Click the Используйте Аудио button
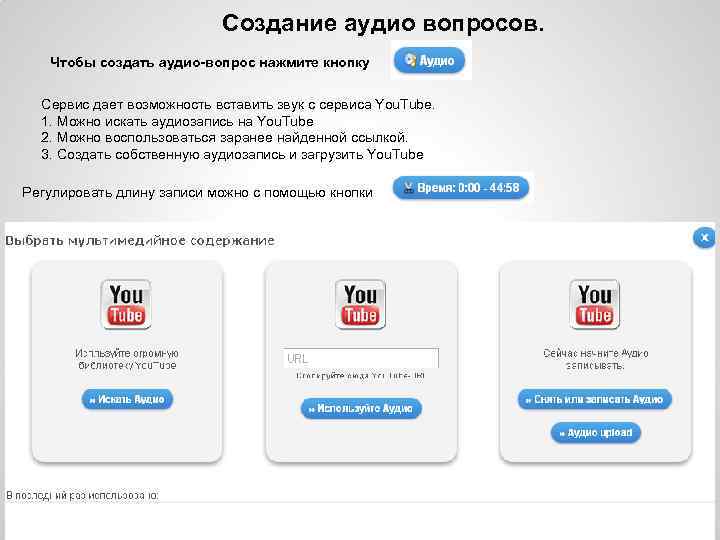720x540 pixels. 361,408
